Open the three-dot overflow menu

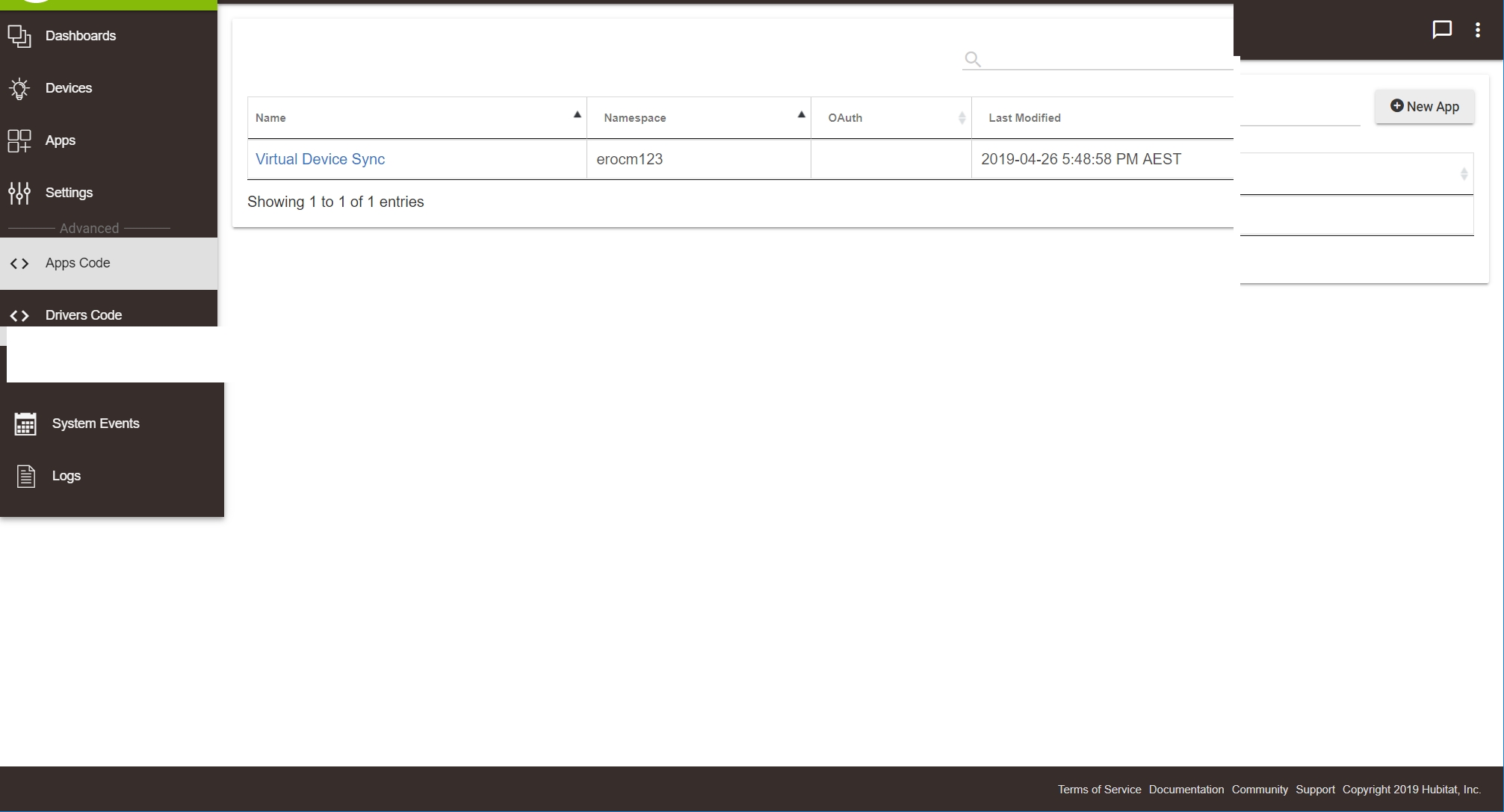(1477, 30)
